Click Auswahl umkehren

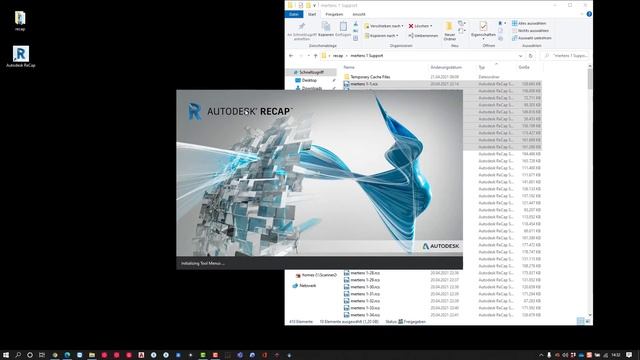pos(531,38)
